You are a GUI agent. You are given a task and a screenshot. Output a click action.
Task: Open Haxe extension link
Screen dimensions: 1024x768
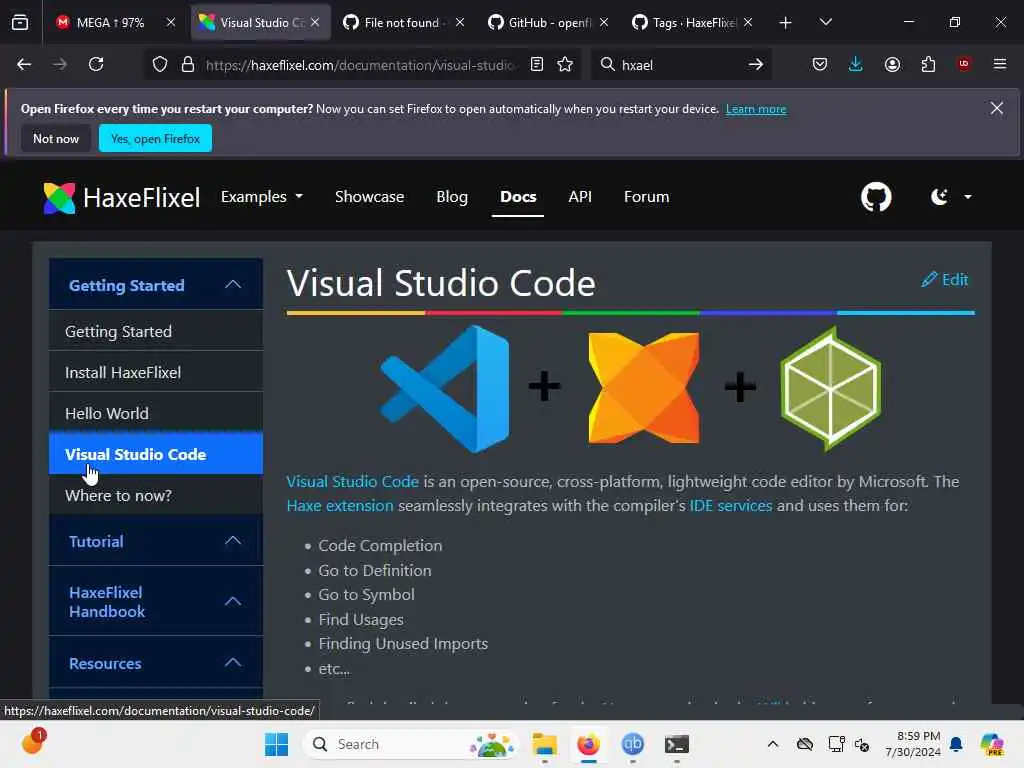(x=340, y=505)
